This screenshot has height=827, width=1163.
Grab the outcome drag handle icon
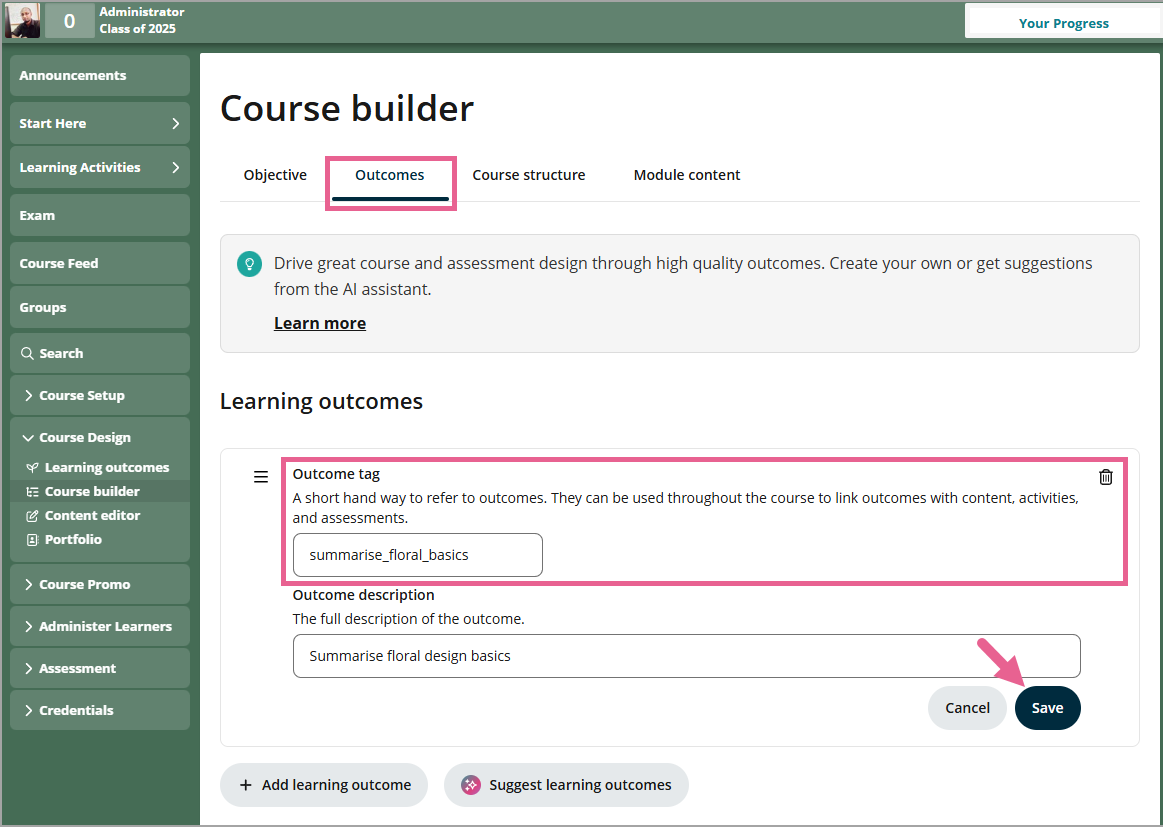(261, 477)
